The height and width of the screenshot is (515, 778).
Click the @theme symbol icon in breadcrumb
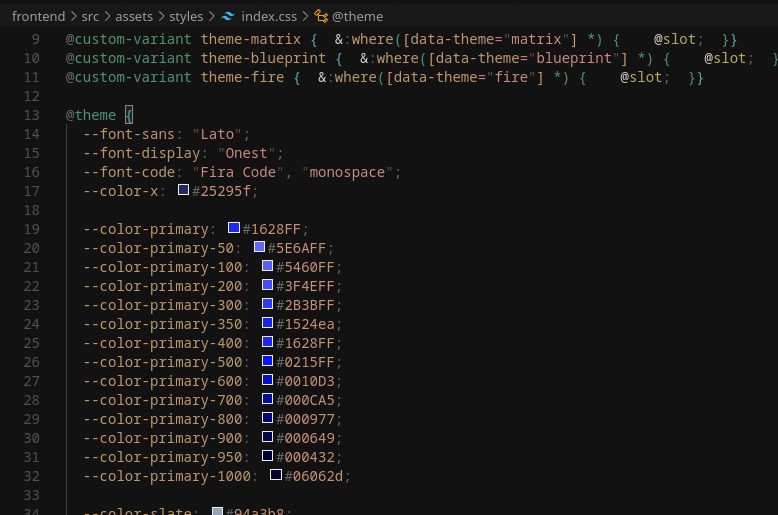click(x=321, y=16)
